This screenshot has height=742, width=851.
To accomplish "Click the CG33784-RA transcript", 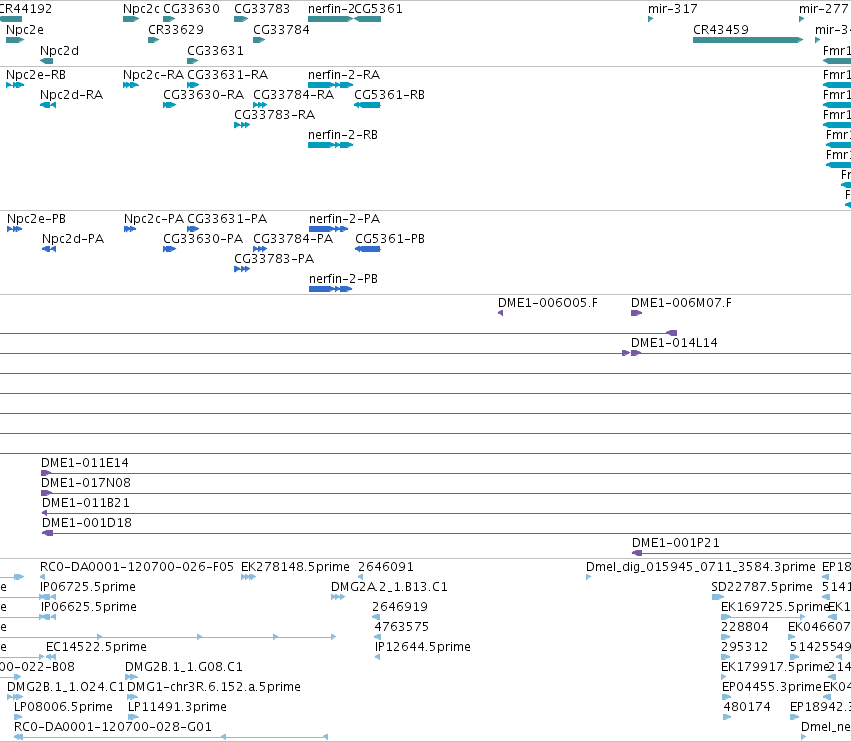I will [260, 105].
